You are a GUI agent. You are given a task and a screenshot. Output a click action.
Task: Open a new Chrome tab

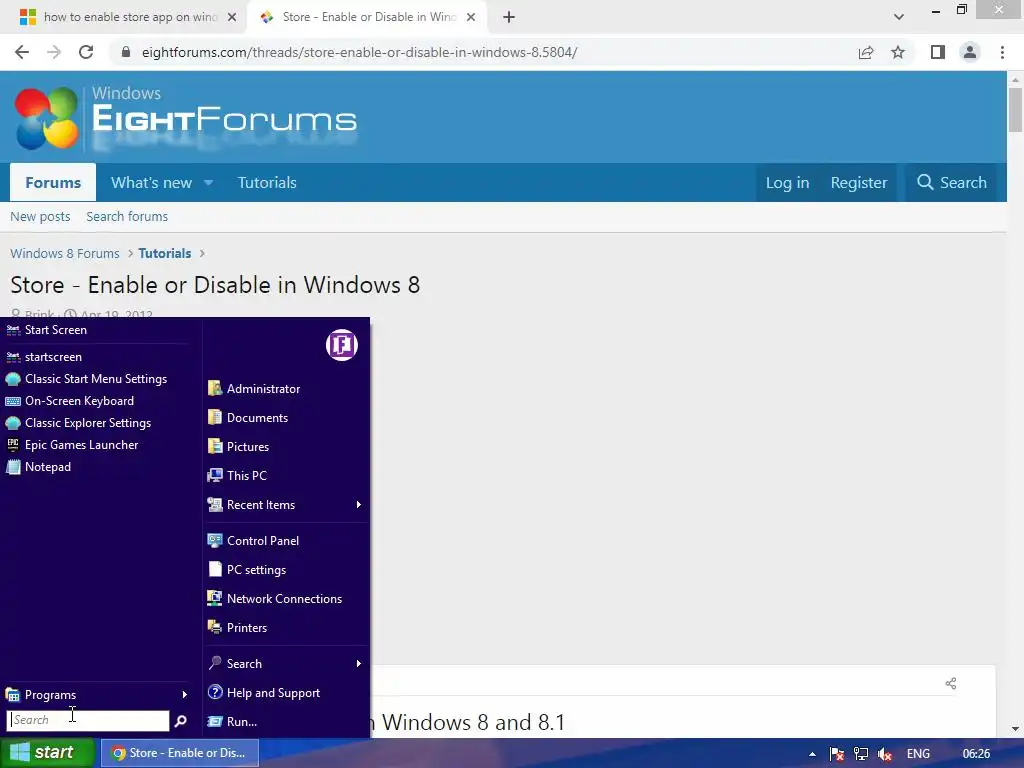509,17
